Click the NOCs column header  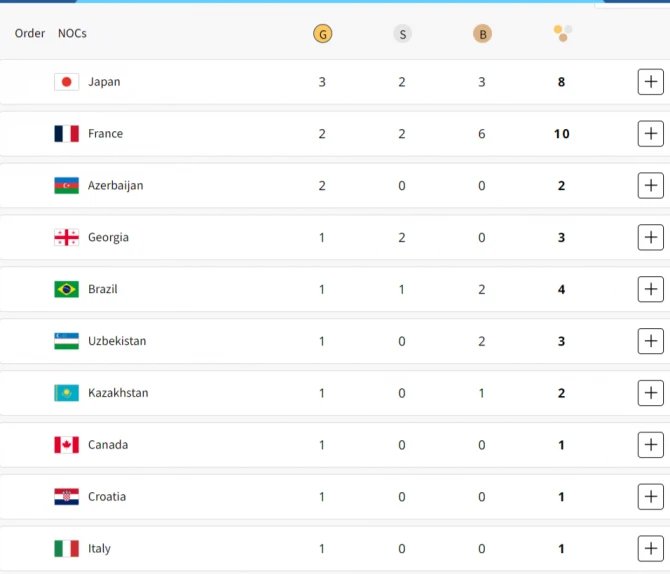pyautogui.click(x=72, y=33)
